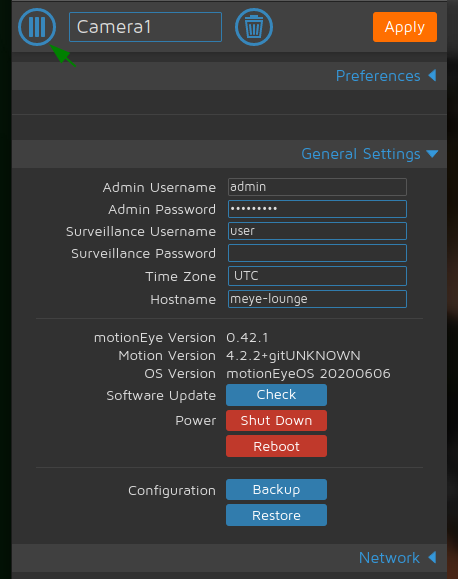The width and height of the screenshot is (458, 579).
Task: Remove Camera1 with the trash icon
Action: coord(254,27)
